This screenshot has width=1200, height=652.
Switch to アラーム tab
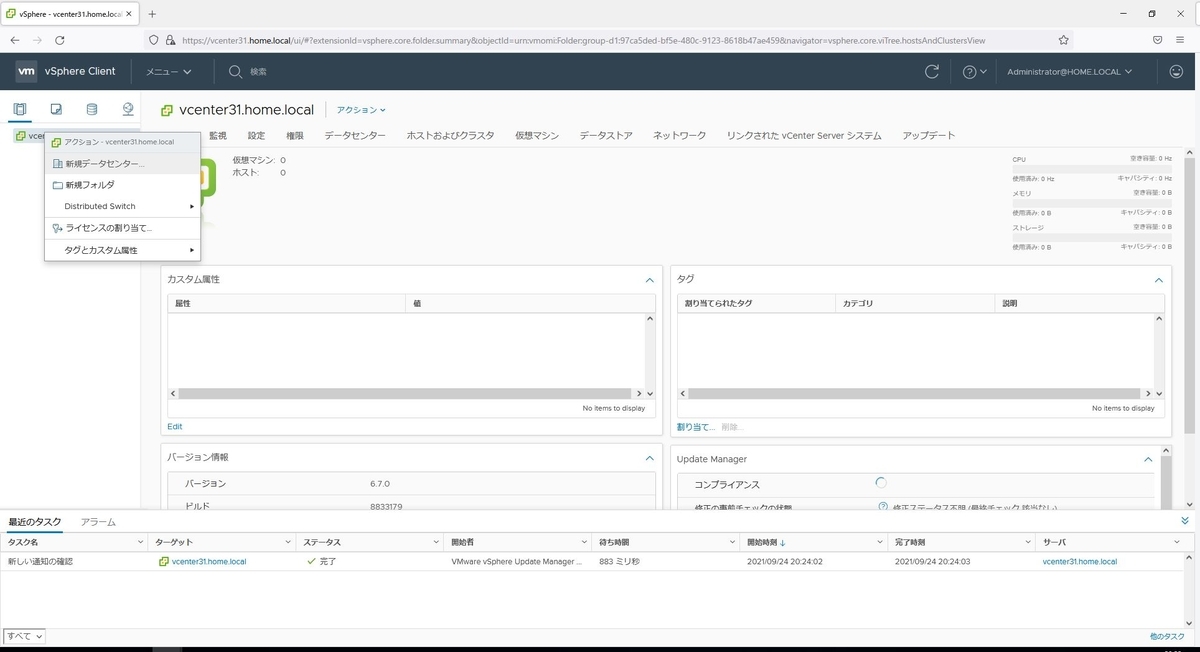[98, 522]
